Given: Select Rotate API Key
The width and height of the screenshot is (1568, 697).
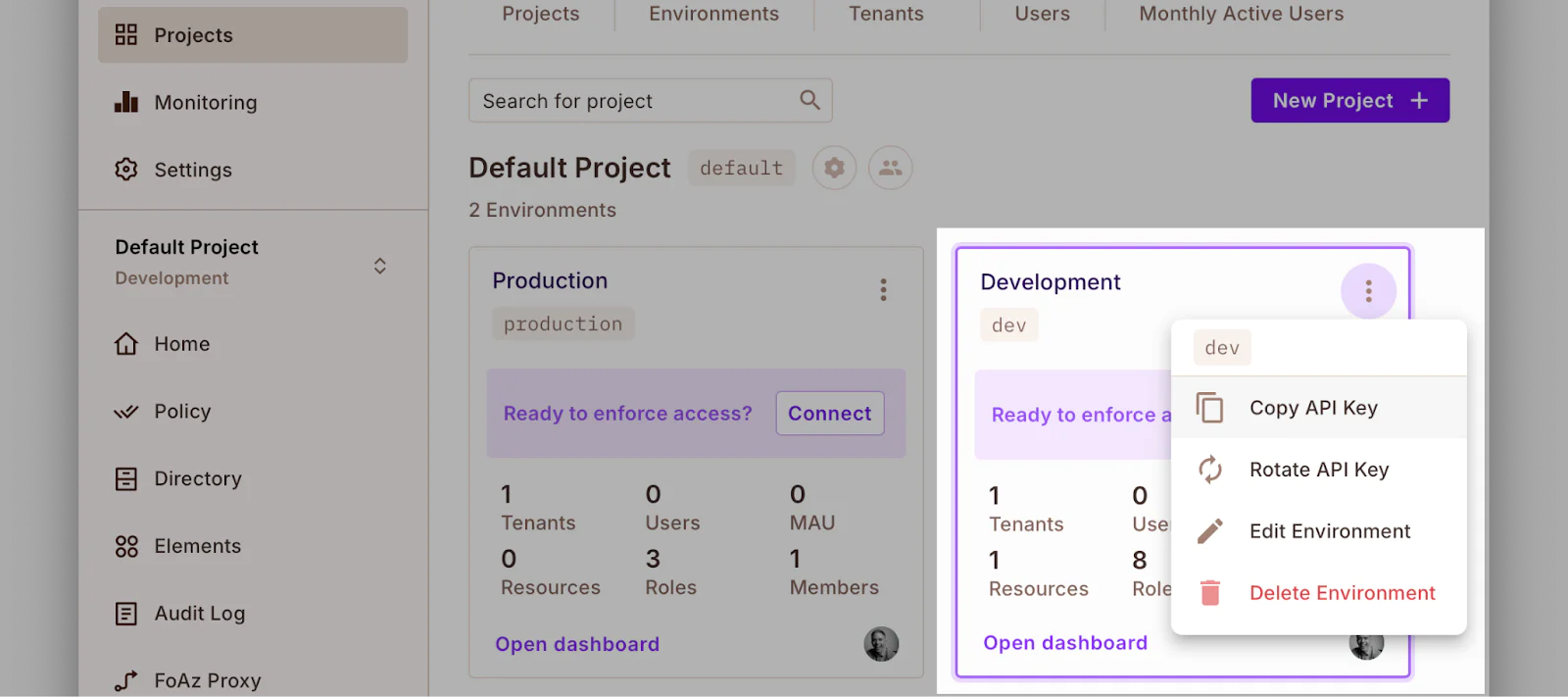Looking at the screenshot, I should (1319, 470).
